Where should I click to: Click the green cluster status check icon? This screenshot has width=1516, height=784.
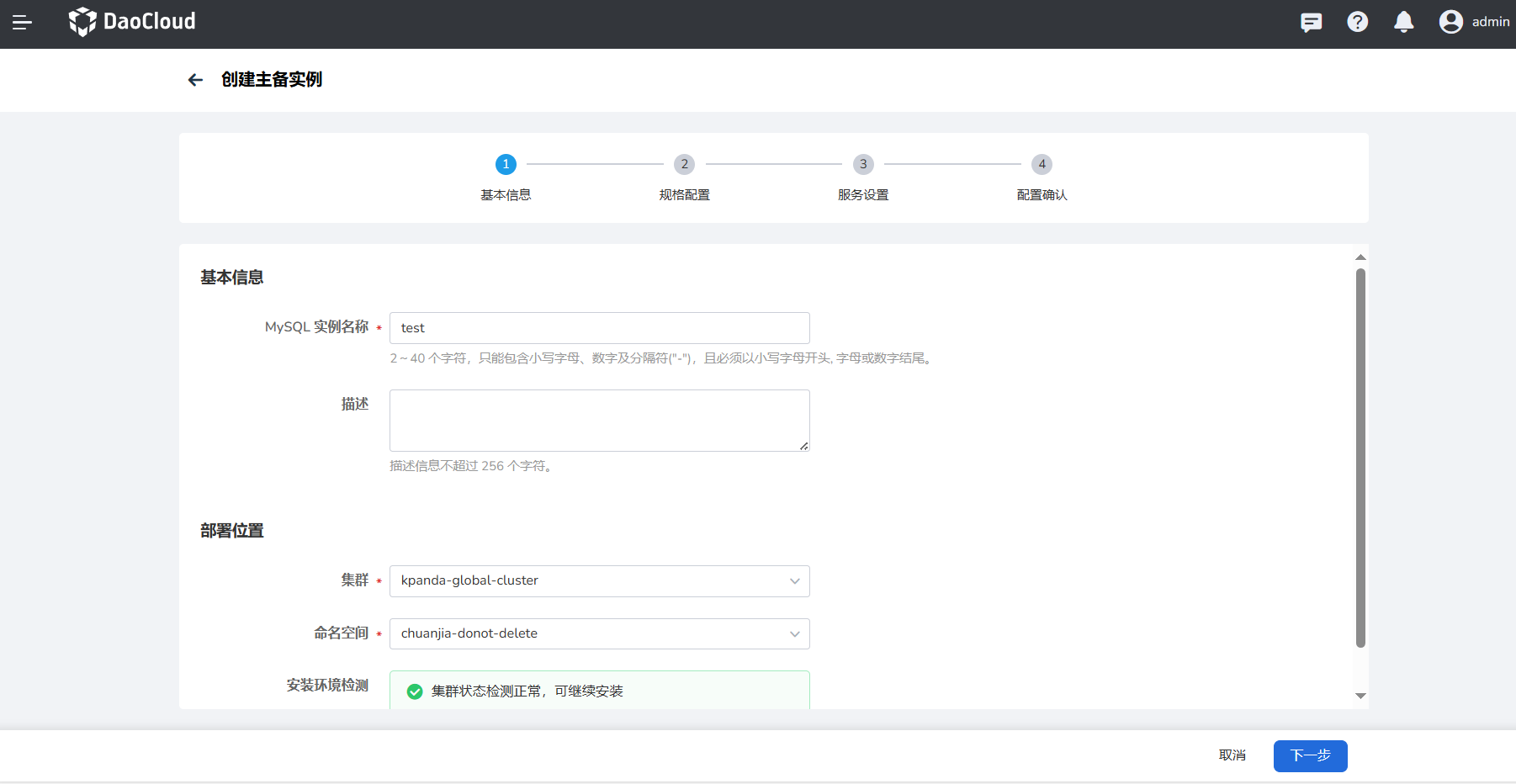(x=415, y=691)
